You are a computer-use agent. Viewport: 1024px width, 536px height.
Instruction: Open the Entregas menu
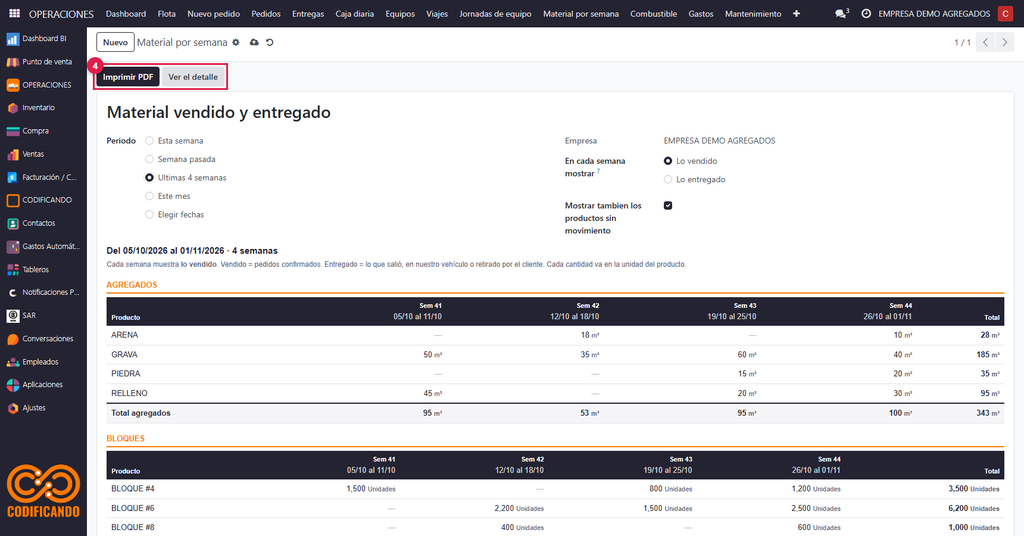(x=308, y=14)
